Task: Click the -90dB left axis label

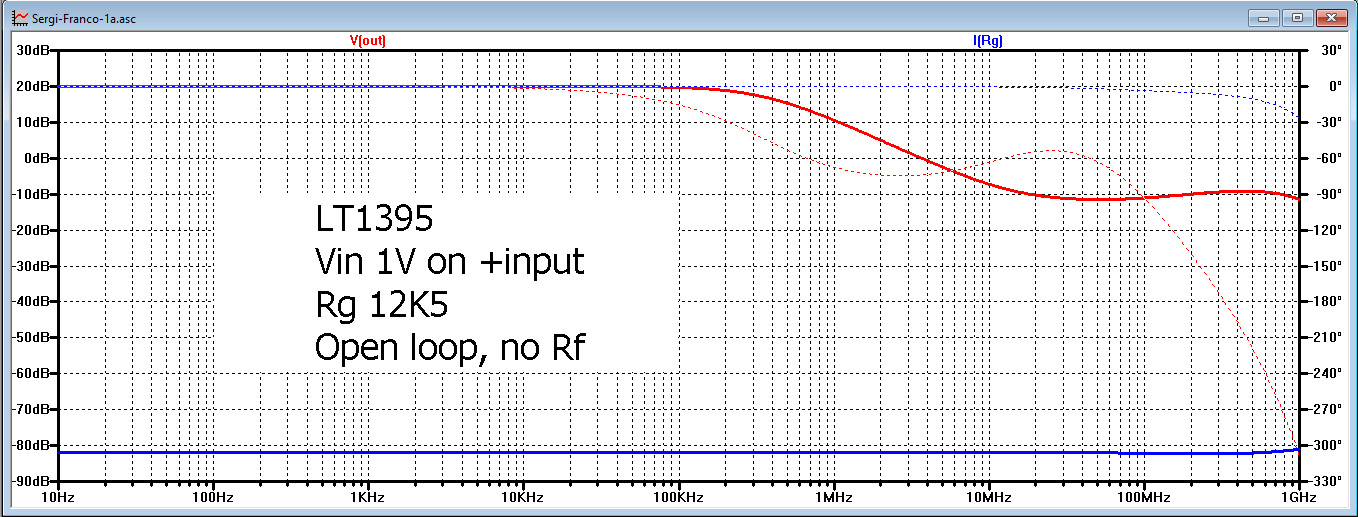Action: 30,481
